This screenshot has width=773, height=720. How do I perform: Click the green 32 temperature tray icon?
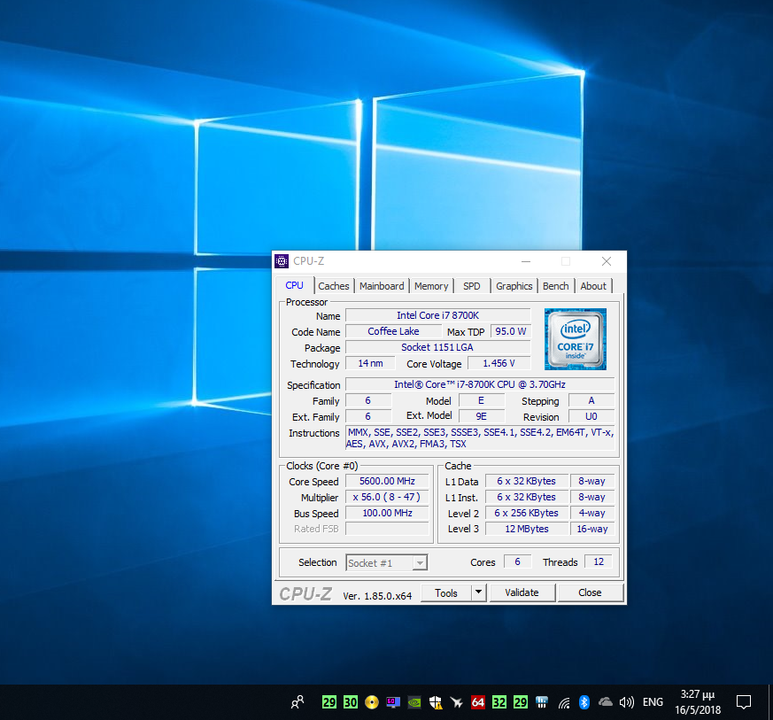pyautogui.click(x=499, y=702)
